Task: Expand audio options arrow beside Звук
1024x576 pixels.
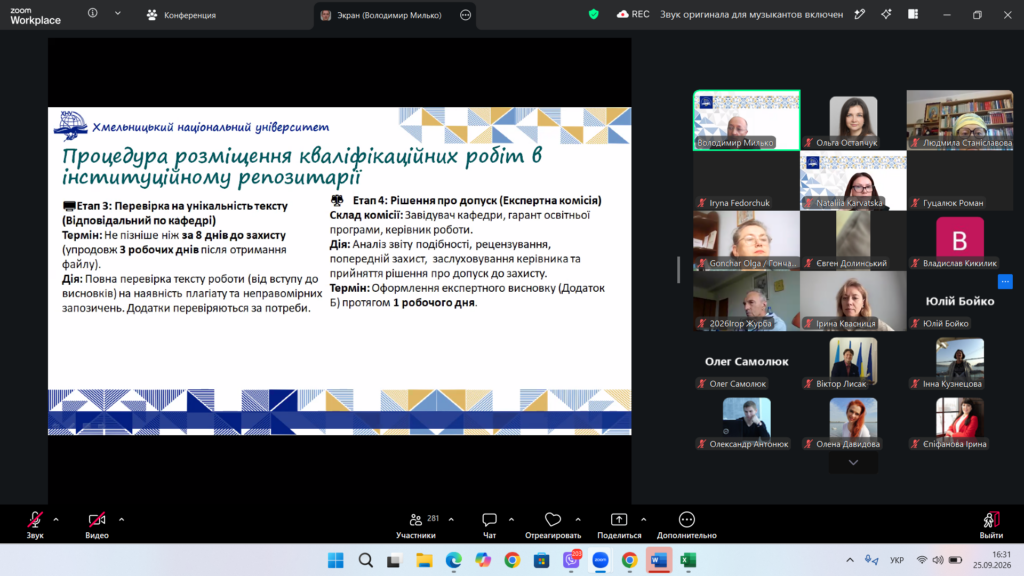Action: [56, 520]
